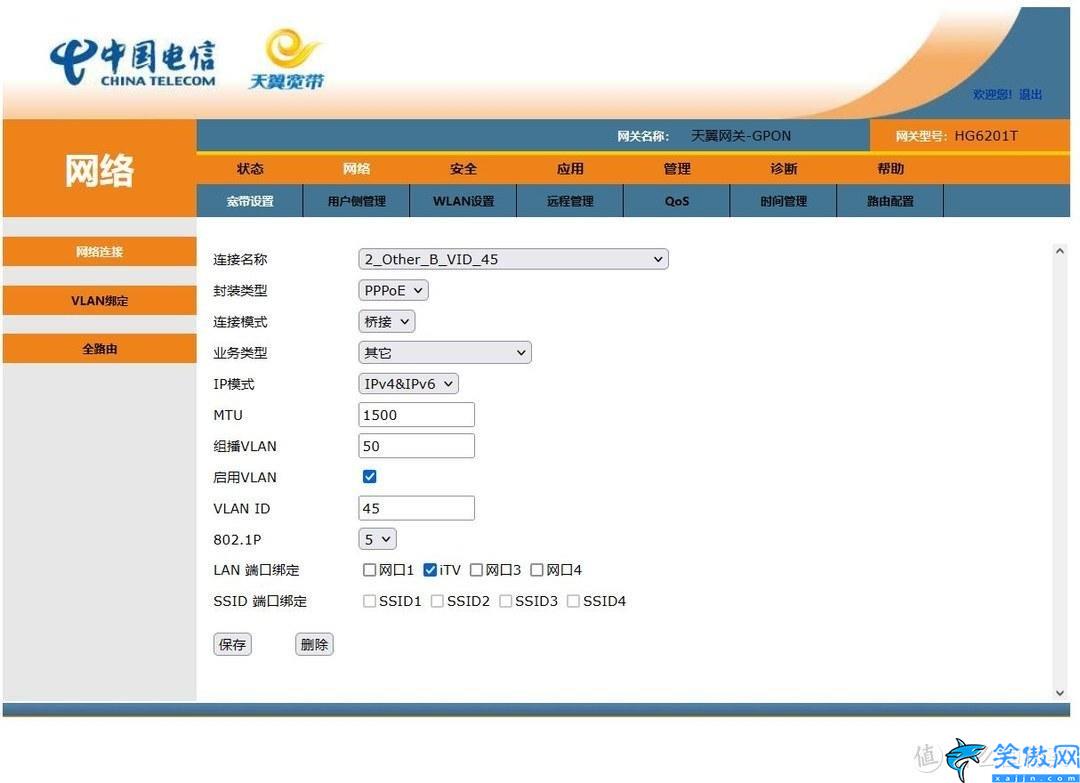Log out via the 退出 link
The height and width of the screenshot is (783, 1080).
(1030, 94)
